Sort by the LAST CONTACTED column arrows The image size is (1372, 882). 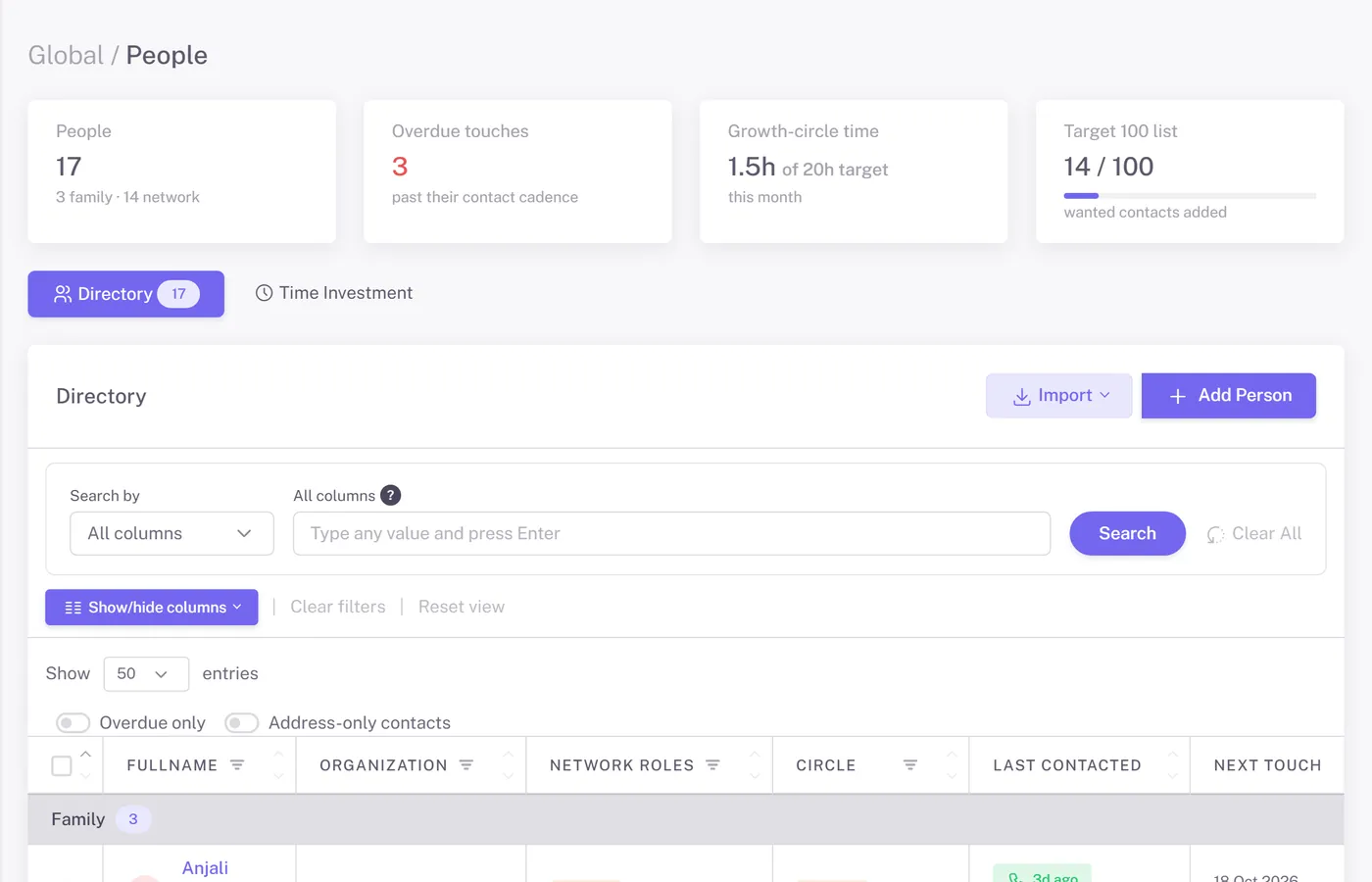tap(1173, 765)
